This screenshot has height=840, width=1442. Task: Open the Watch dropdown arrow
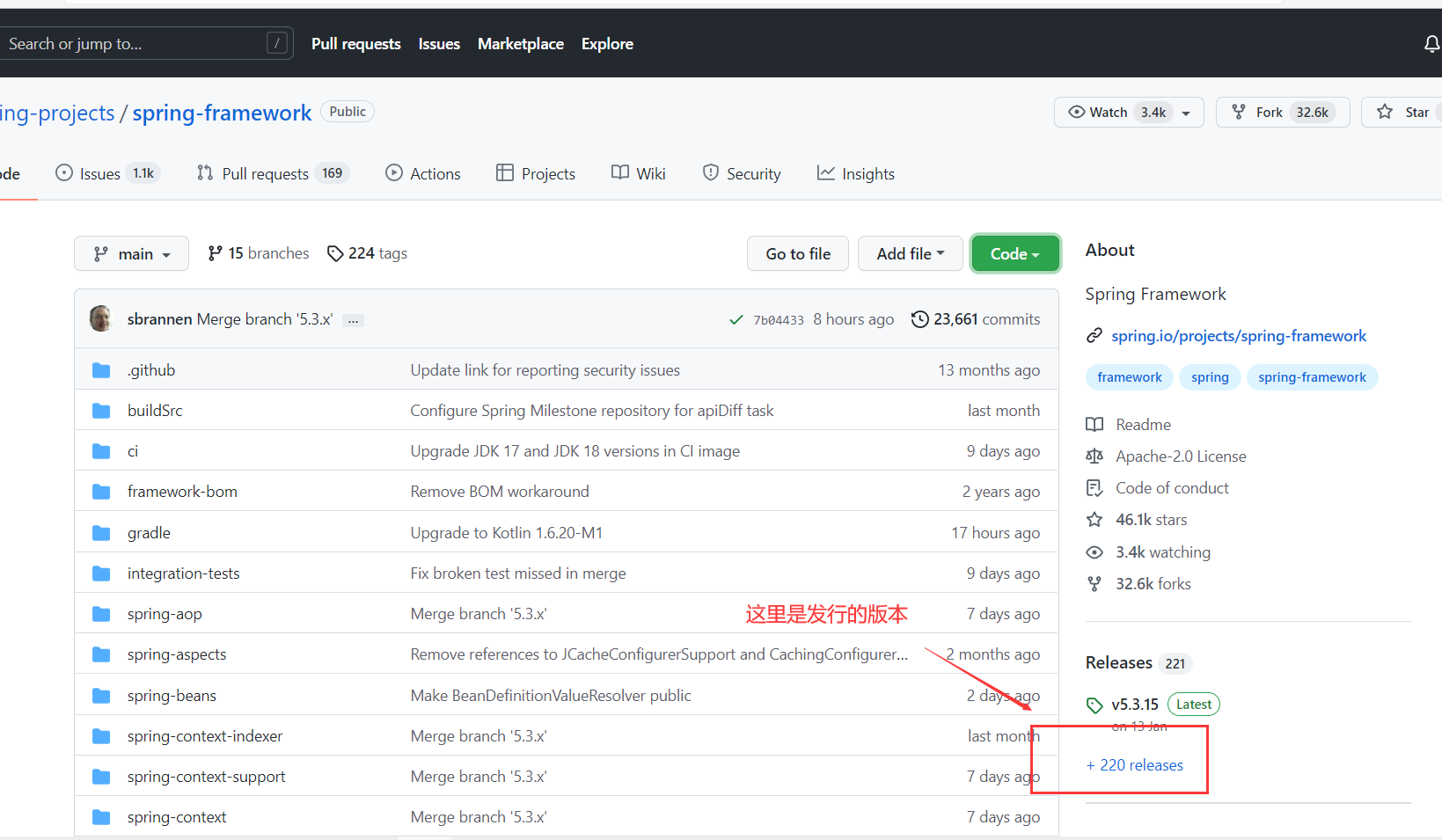1186,113
